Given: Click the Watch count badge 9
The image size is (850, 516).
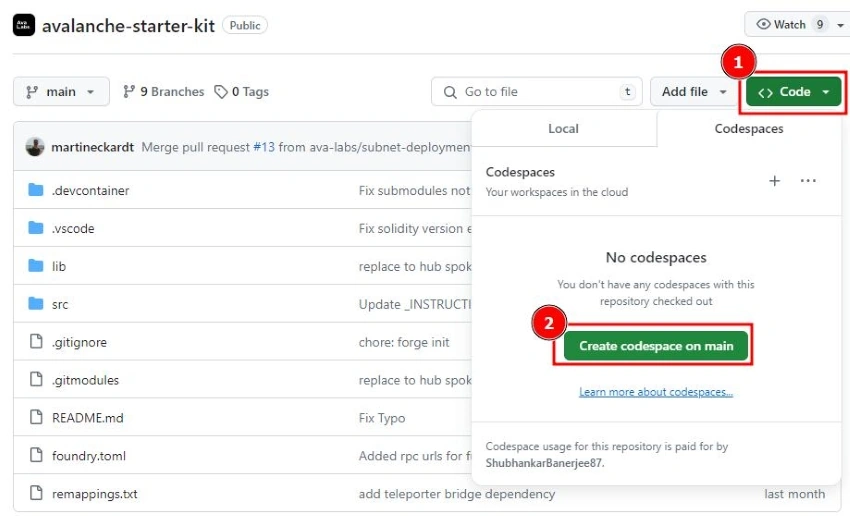Looking at the screenshot, I should 820,24.
